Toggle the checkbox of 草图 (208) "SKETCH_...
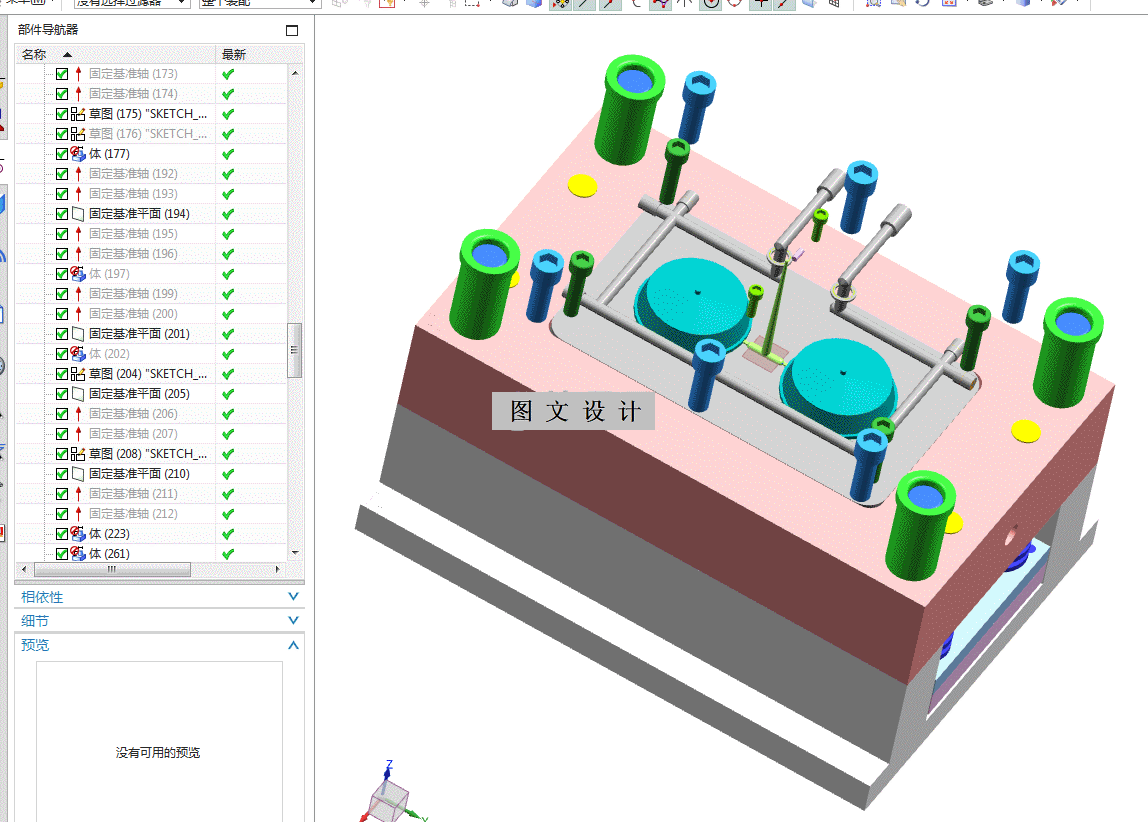1148x822 pixels. (x=62, y=454)
